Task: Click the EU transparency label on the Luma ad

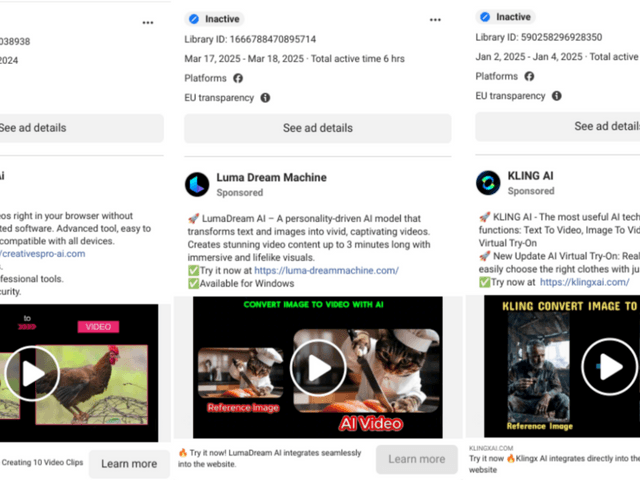Action: [219, 98]
